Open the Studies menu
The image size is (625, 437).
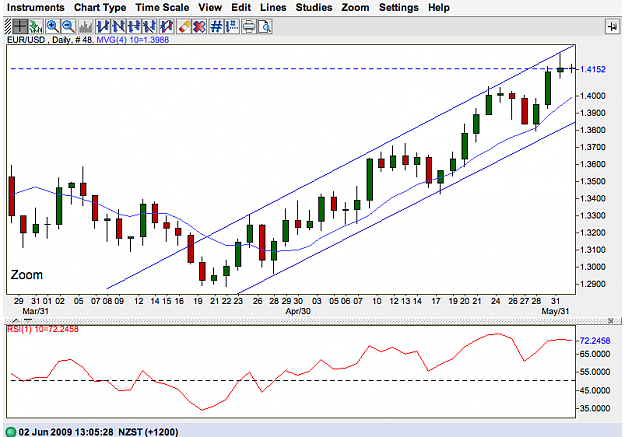tap(314, 8)
